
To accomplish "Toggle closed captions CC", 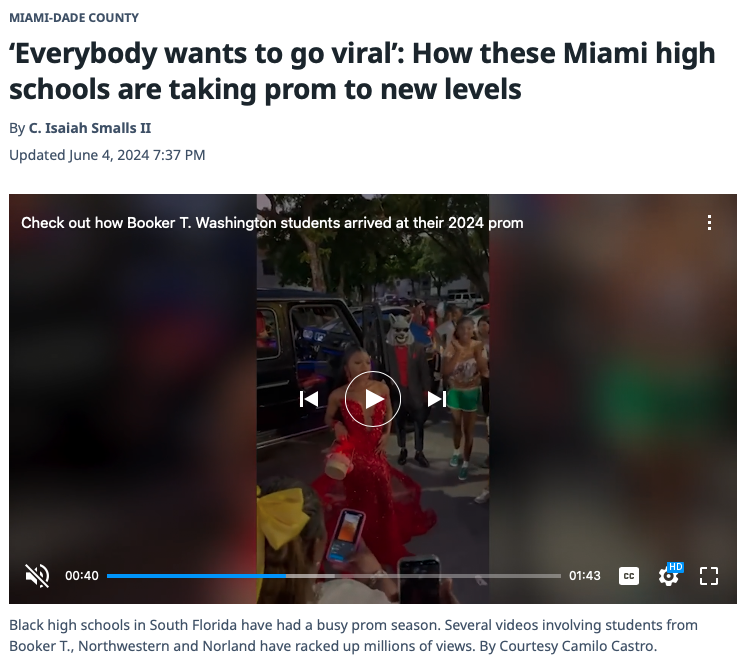I will pyautogui.click(x=629, y=576).
